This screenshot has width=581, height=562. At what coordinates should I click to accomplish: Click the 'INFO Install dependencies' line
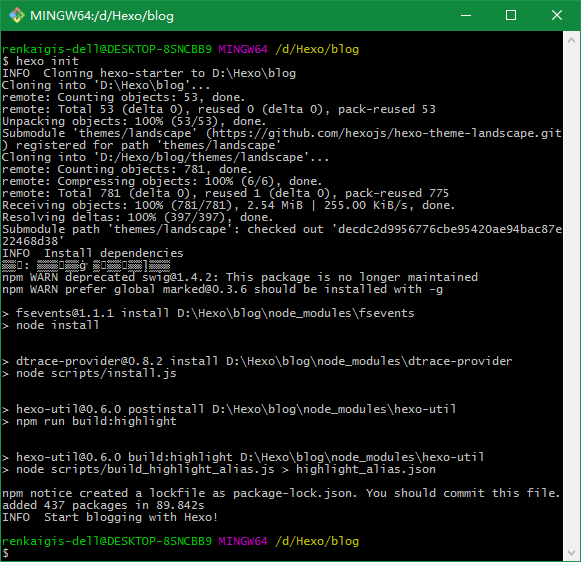point(93,253)
